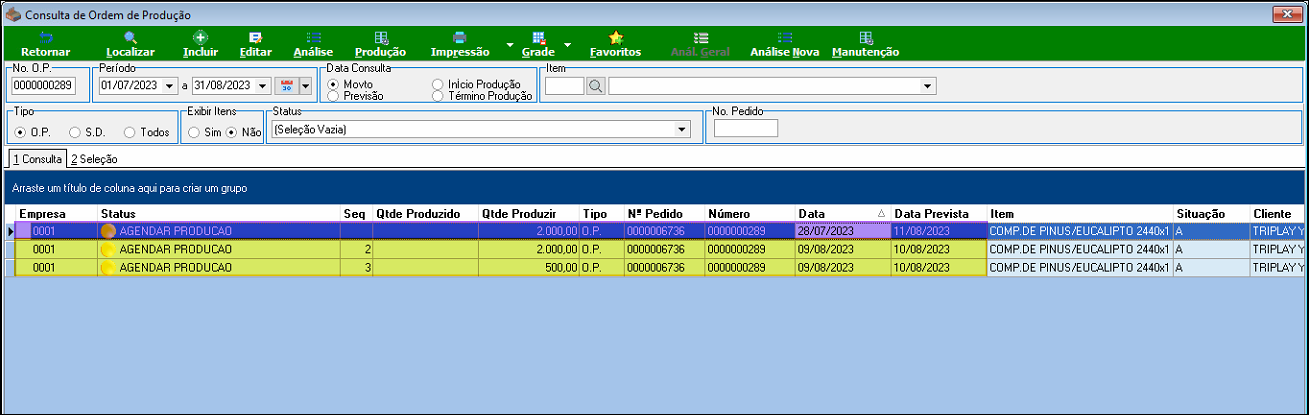Open the 01/07/2023 start date dropdown
The image size is (1309, 415).
click(x=170, y=86)
